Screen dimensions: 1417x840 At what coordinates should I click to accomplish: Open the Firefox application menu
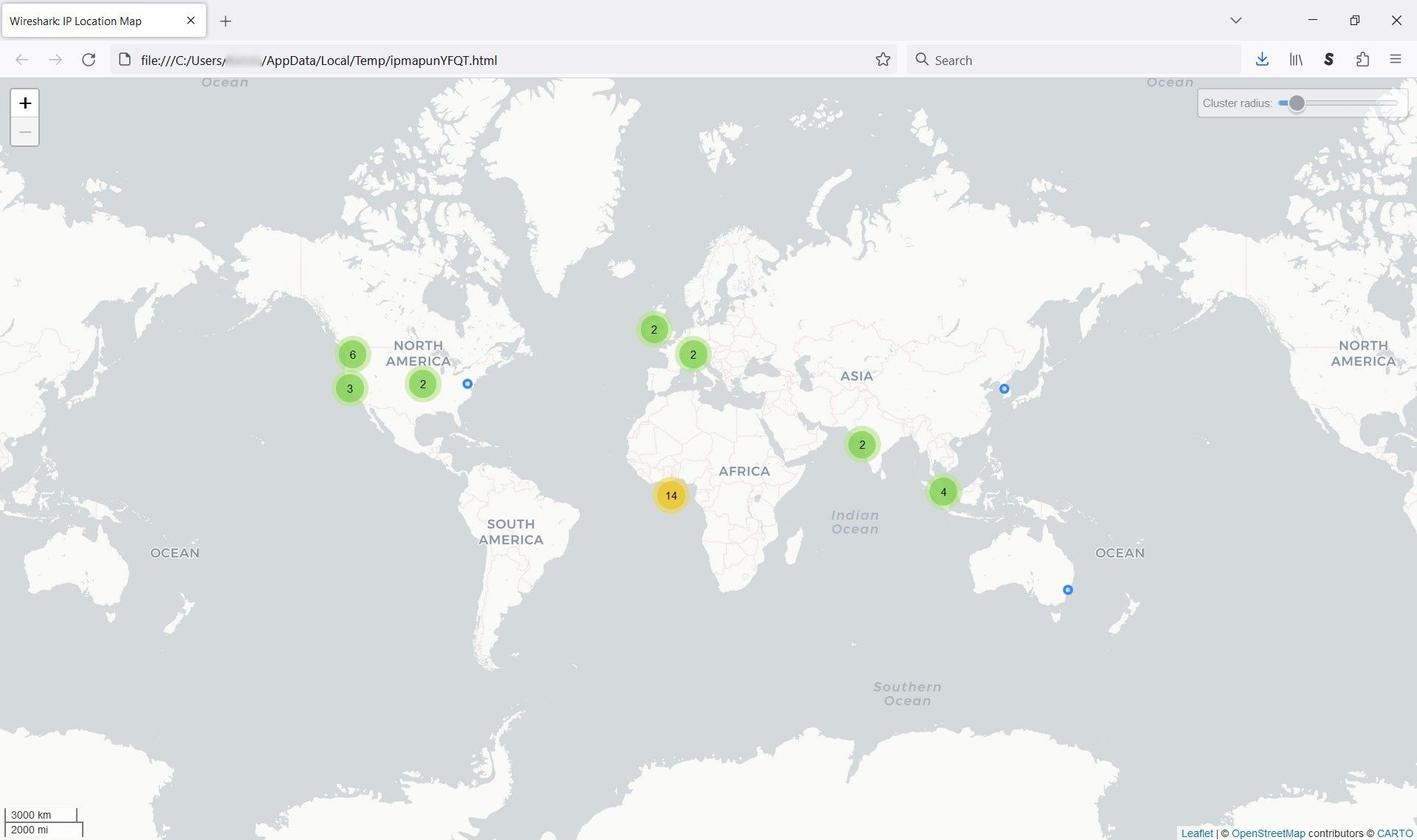[x=1396, y=60]
